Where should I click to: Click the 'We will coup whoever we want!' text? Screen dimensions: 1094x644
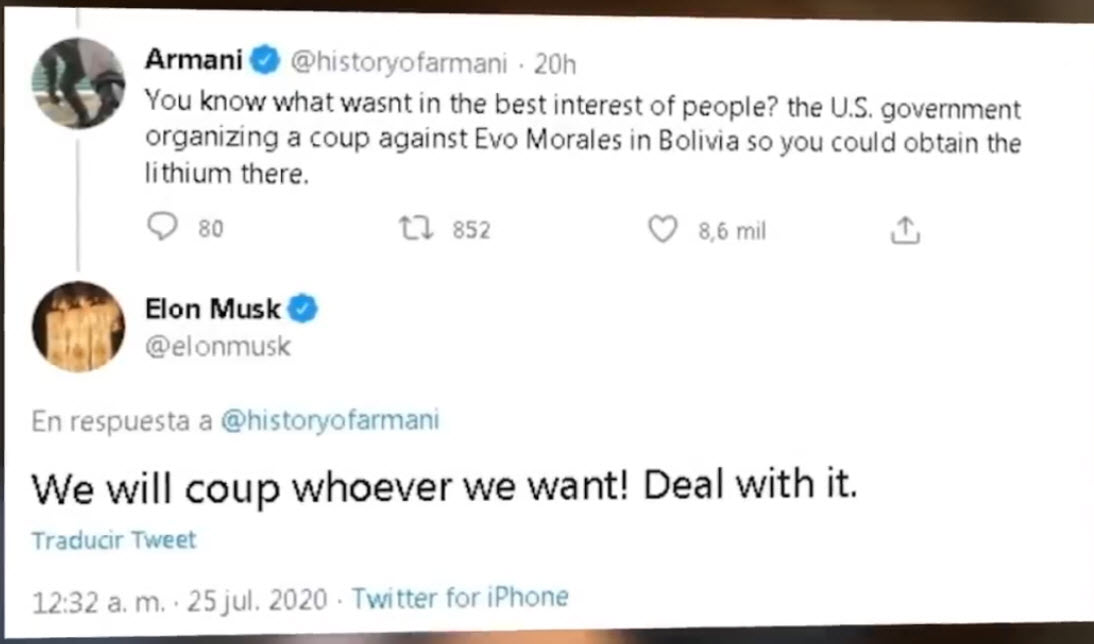point(330,487)
